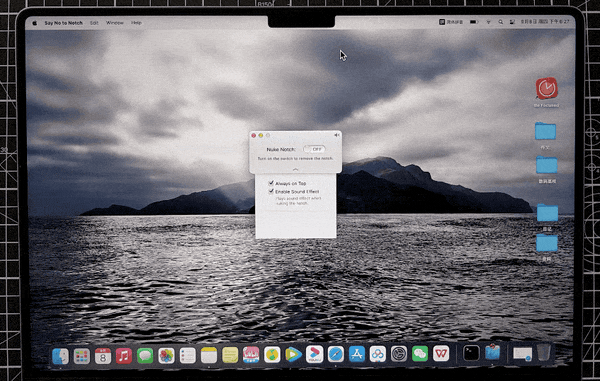
Task: Launch Music app from the dock
Action: click(124, 356)
